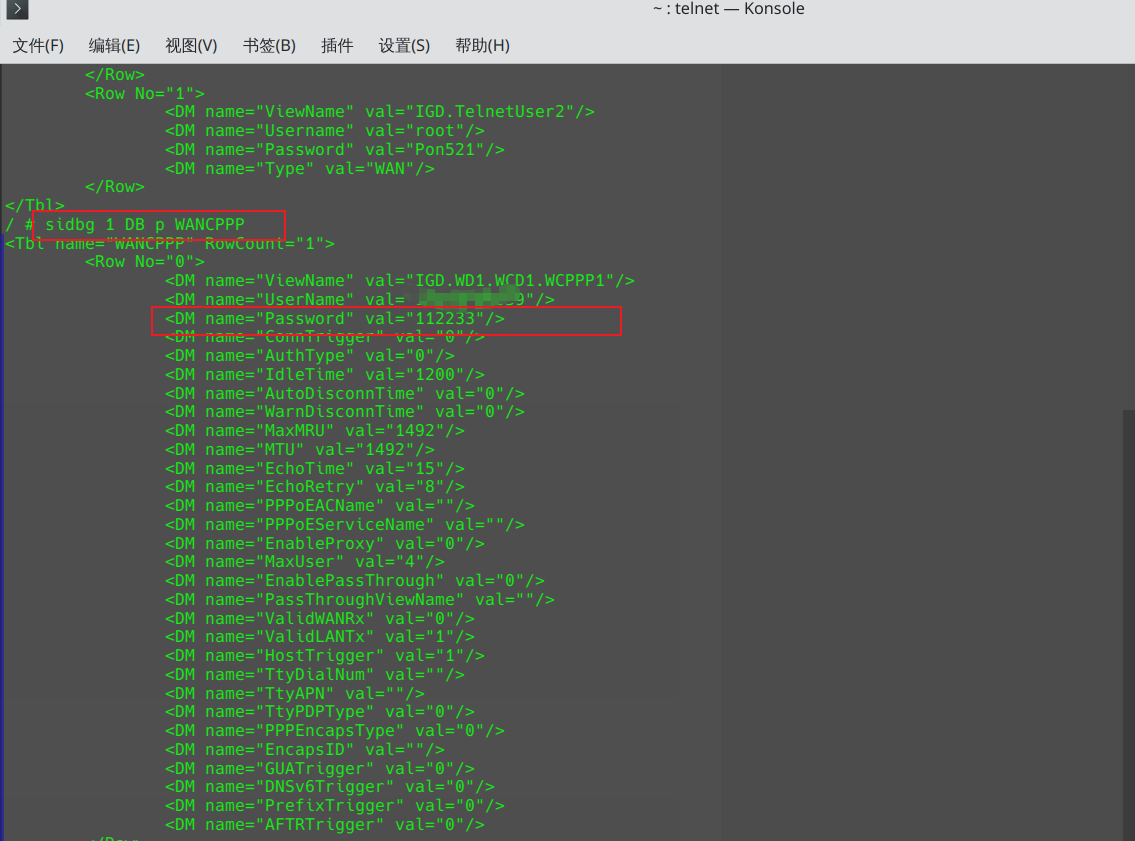Viewport: 1135px width, 841px height.
Task: Click the ViewName IGD.TelnetUser2 line
Action: click(379, 112)
